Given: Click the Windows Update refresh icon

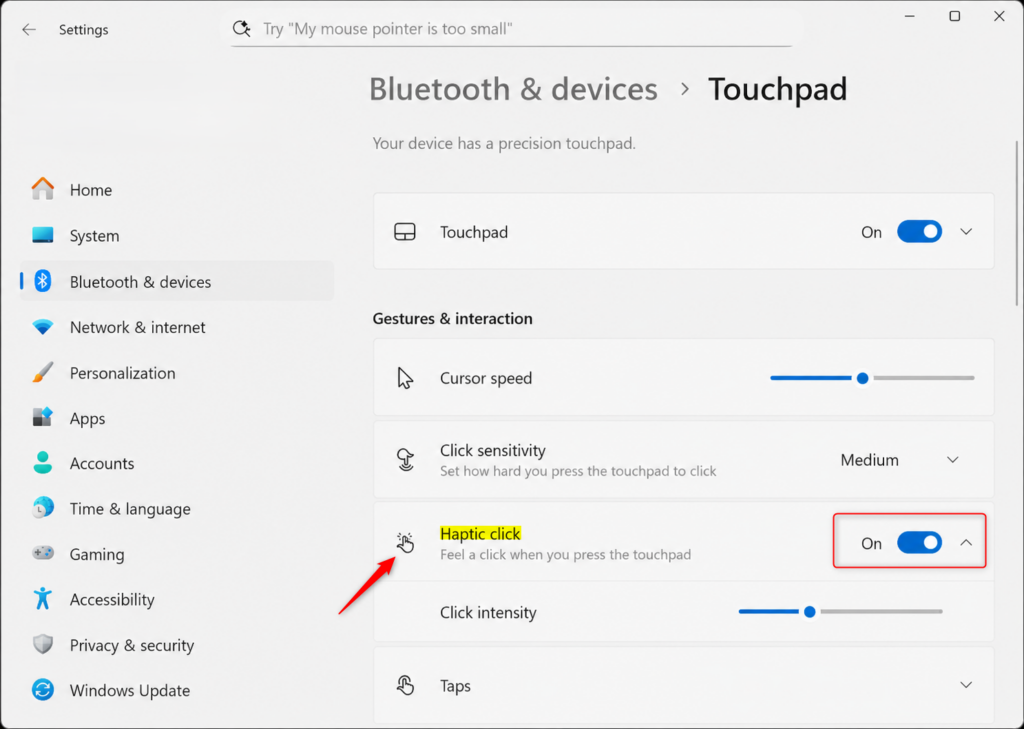Looking at the screenshot, I should pos(42,689).
